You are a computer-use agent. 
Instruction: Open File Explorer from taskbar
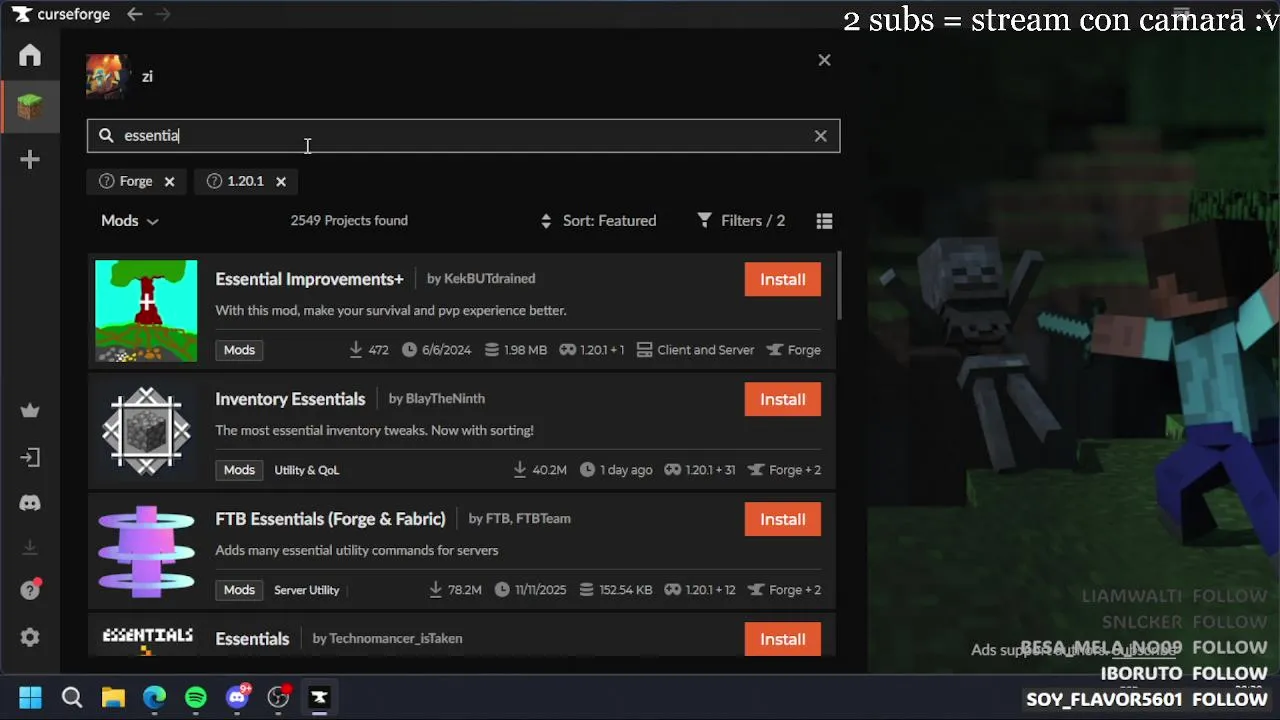pyautogui.click(x=113, y=697)
